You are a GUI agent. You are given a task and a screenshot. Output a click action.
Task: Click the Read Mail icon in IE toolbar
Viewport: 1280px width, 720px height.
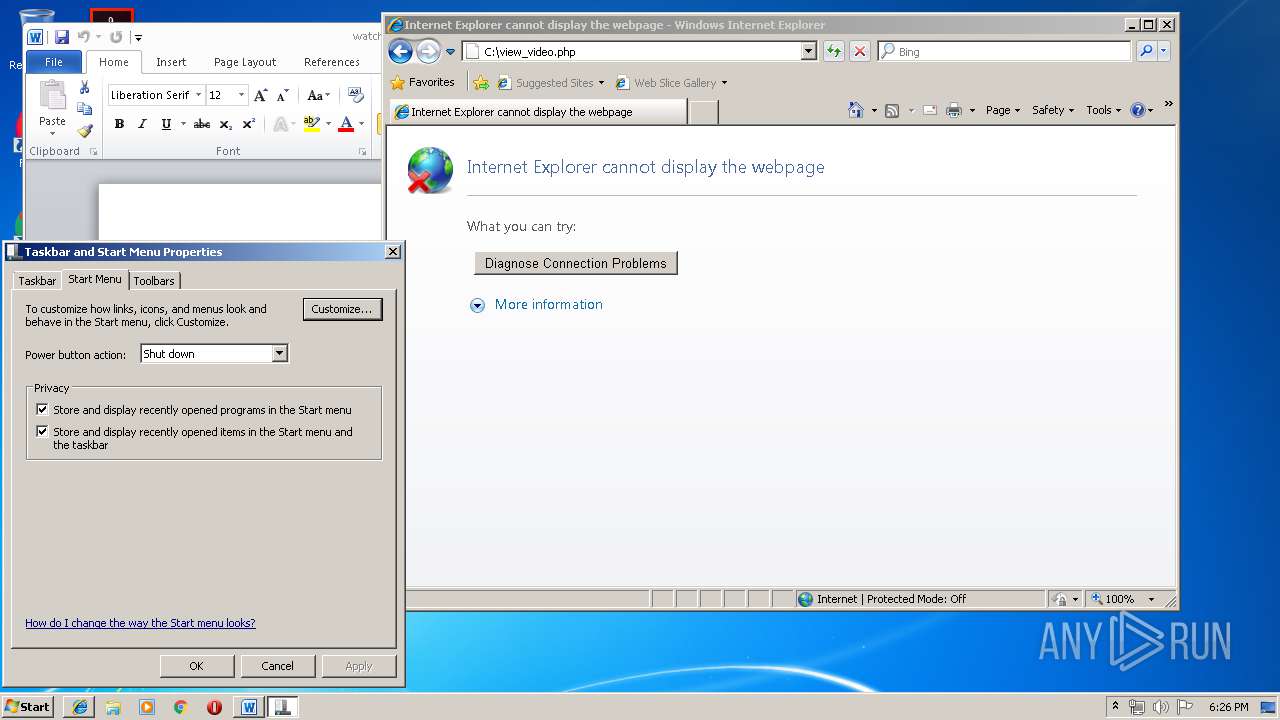[x=929, y=110]
